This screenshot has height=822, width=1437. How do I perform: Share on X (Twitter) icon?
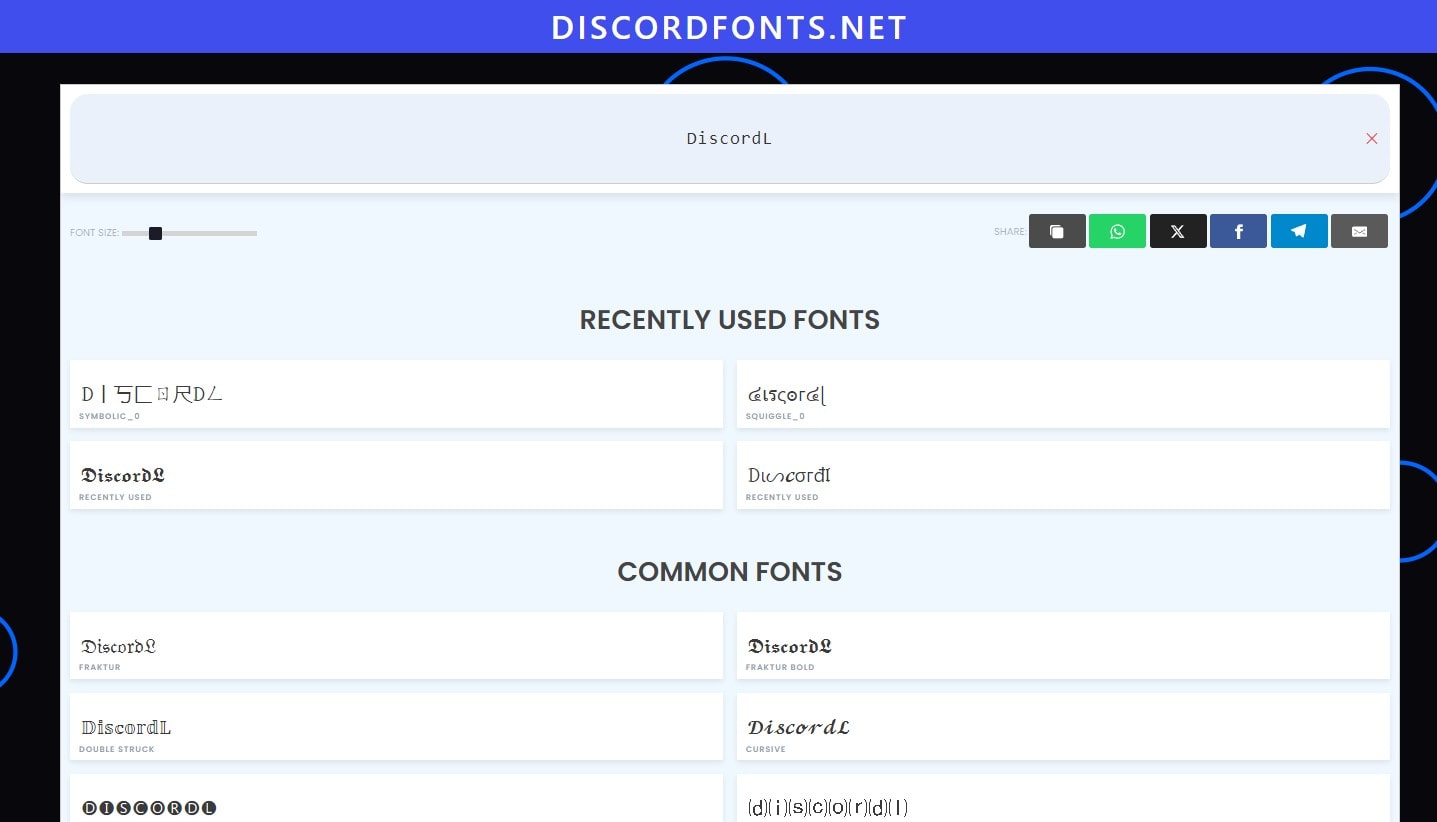1178,231
